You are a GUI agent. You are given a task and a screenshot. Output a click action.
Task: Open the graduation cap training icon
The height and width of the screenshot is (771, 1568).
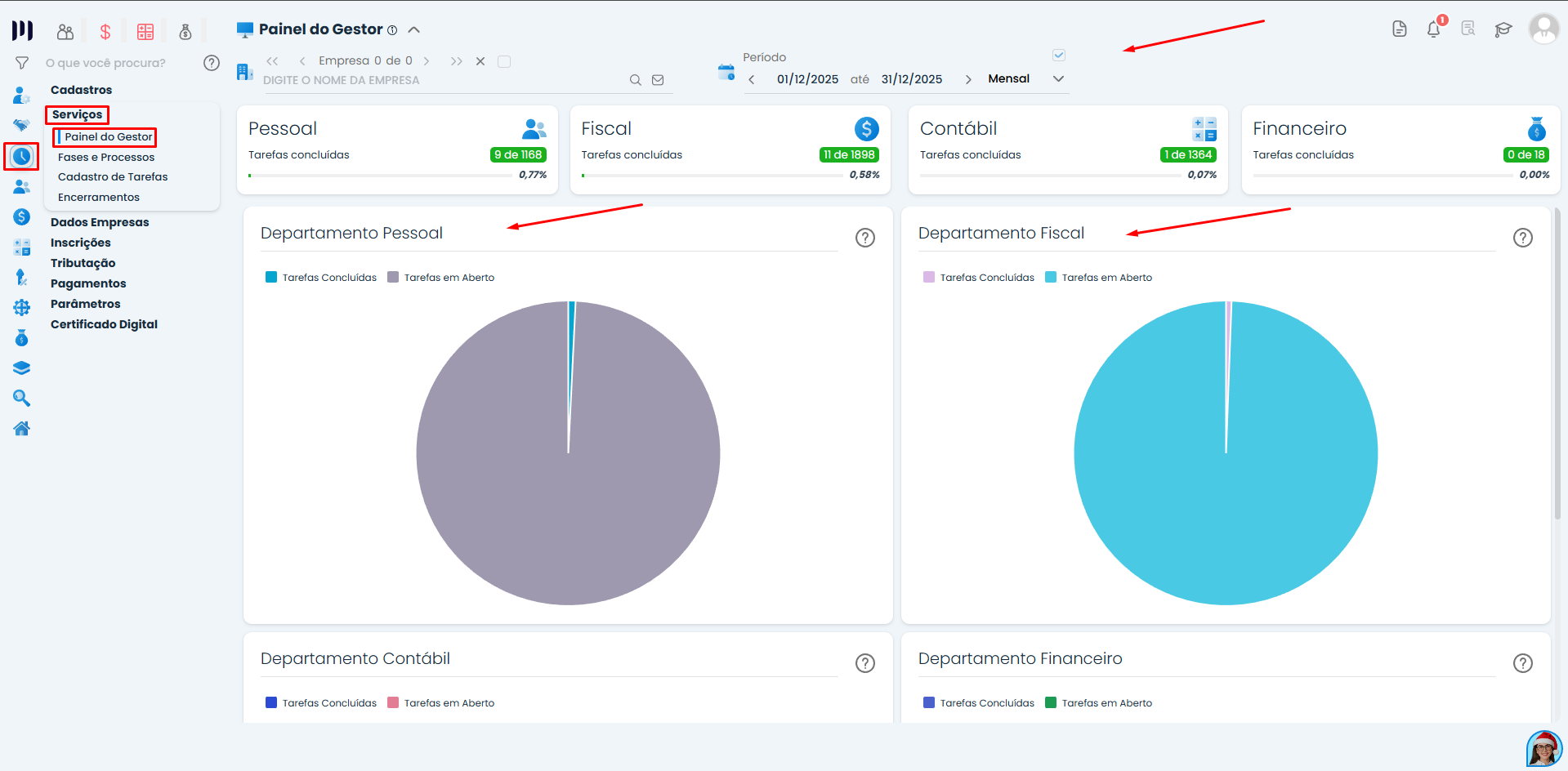1503,30
